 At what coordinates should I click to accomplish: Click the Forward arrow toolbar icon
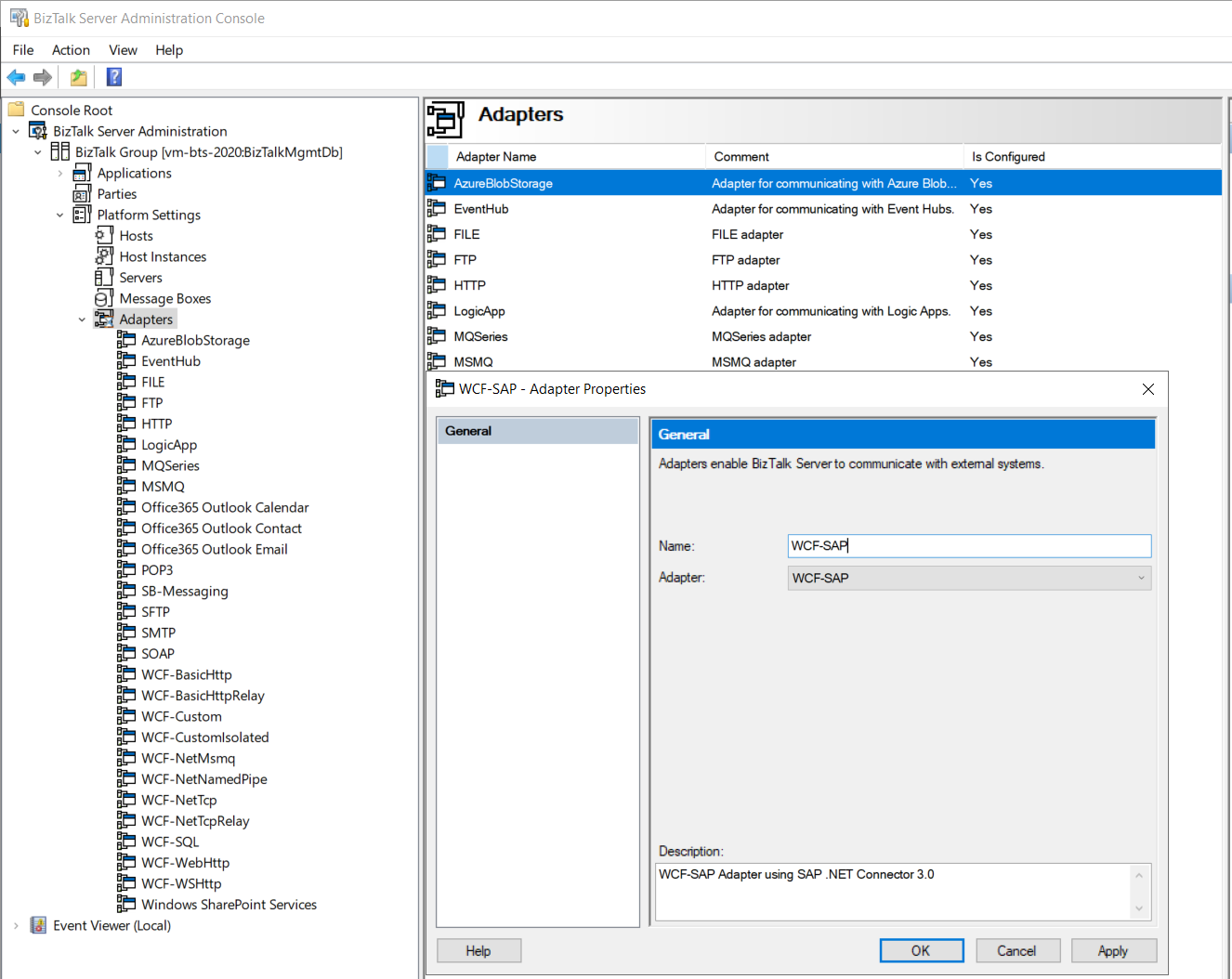43,77
